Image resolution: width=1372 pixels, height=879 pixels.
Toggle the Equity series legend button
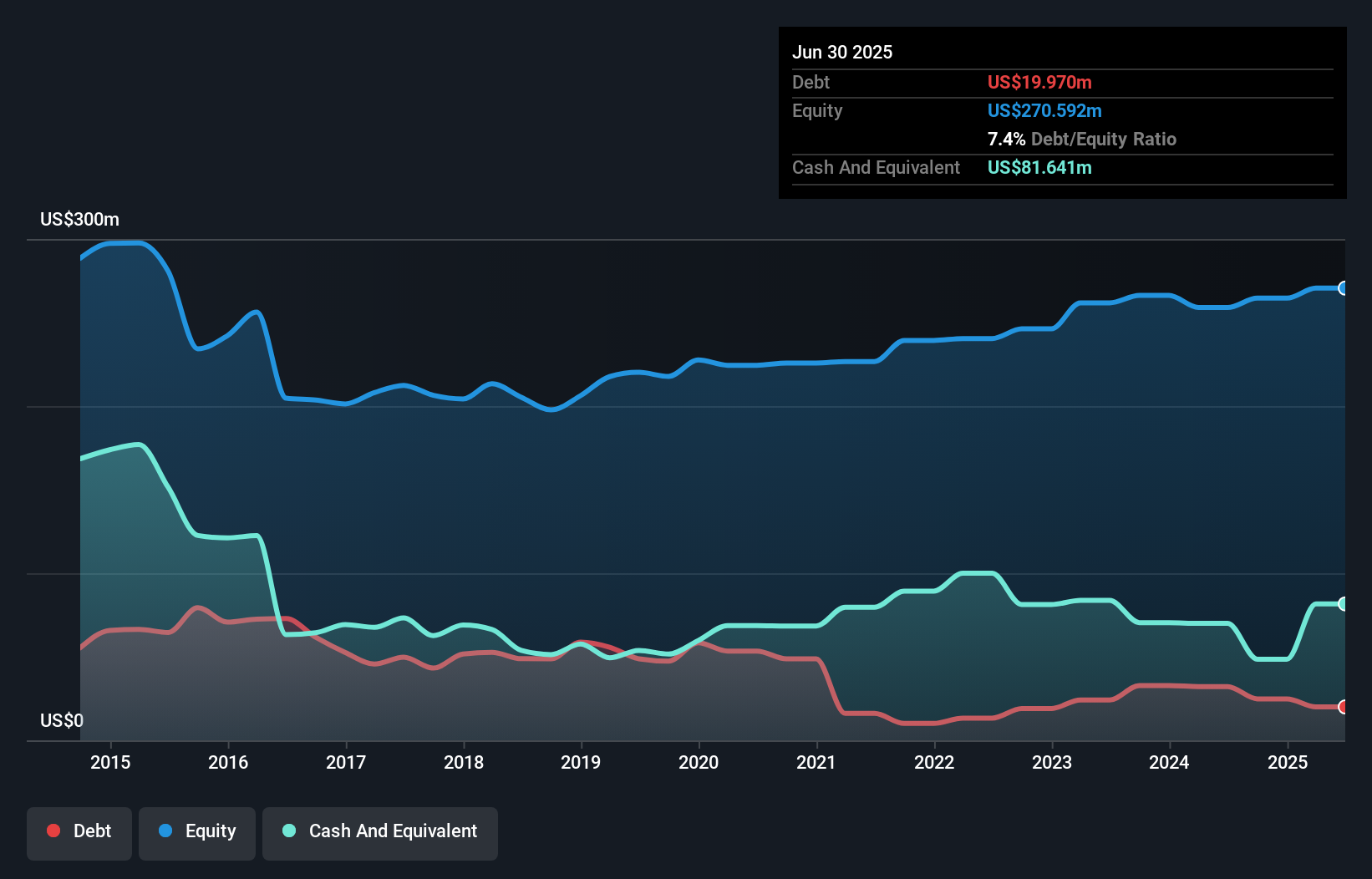[197, 832]
